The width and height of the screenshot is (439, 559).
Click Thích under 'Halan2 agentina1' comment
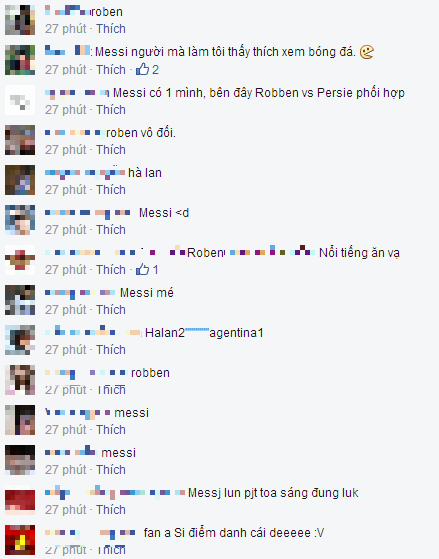pos(111,349)
